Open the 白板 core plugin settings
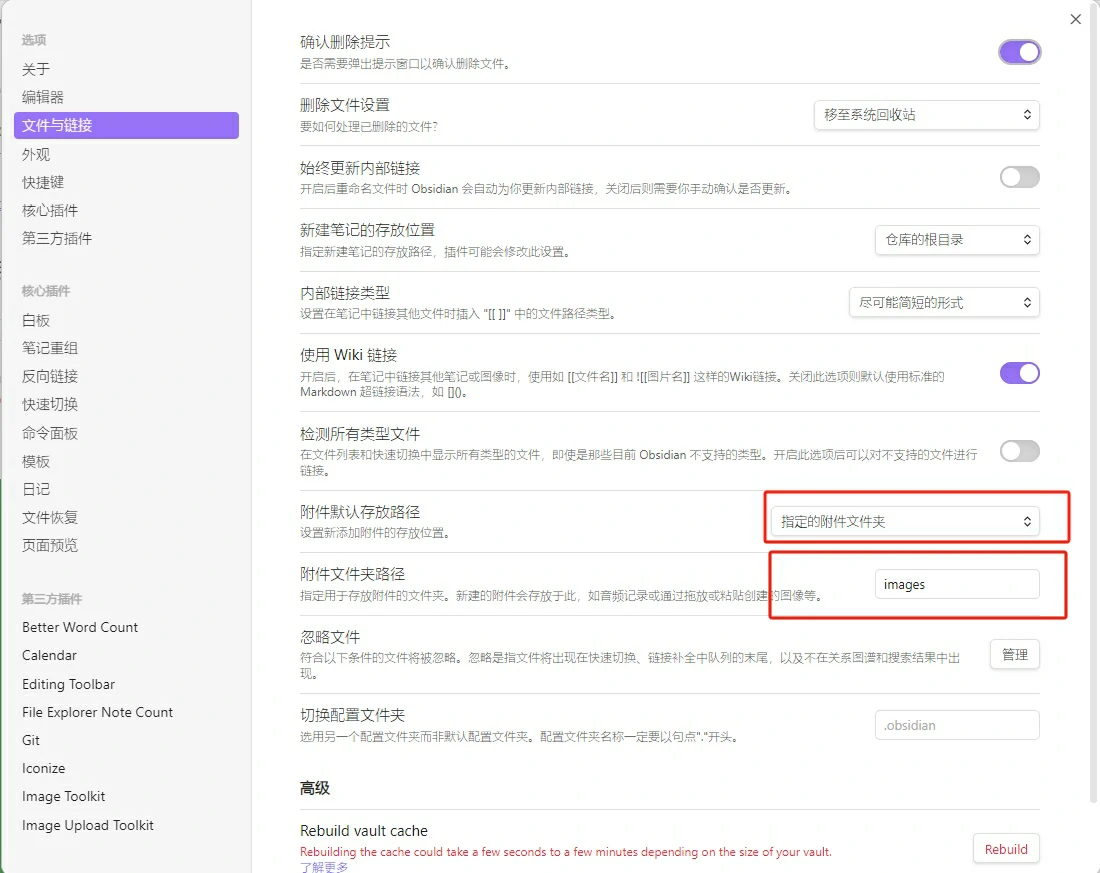The width and height of the screenshot is (1100, 873). pos(34,320)
